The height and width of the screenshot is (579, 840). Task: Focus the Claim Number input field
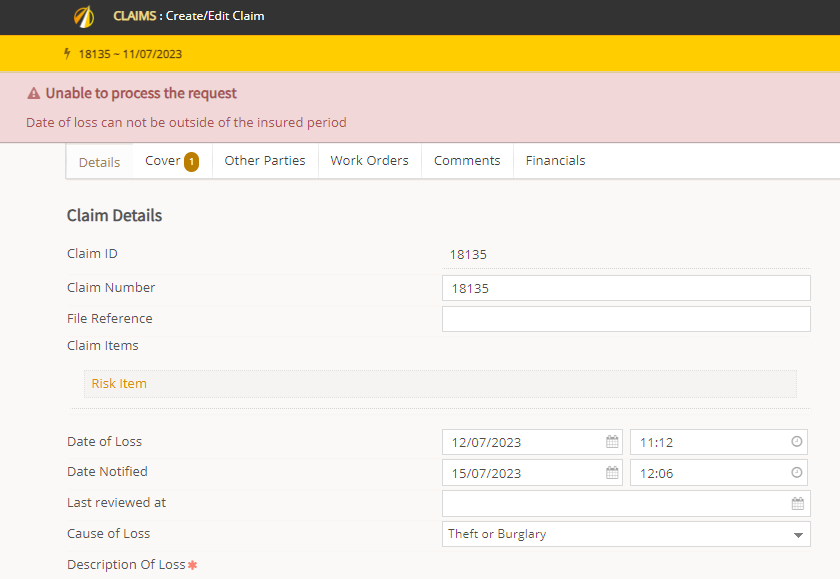[x=626, y=288]
